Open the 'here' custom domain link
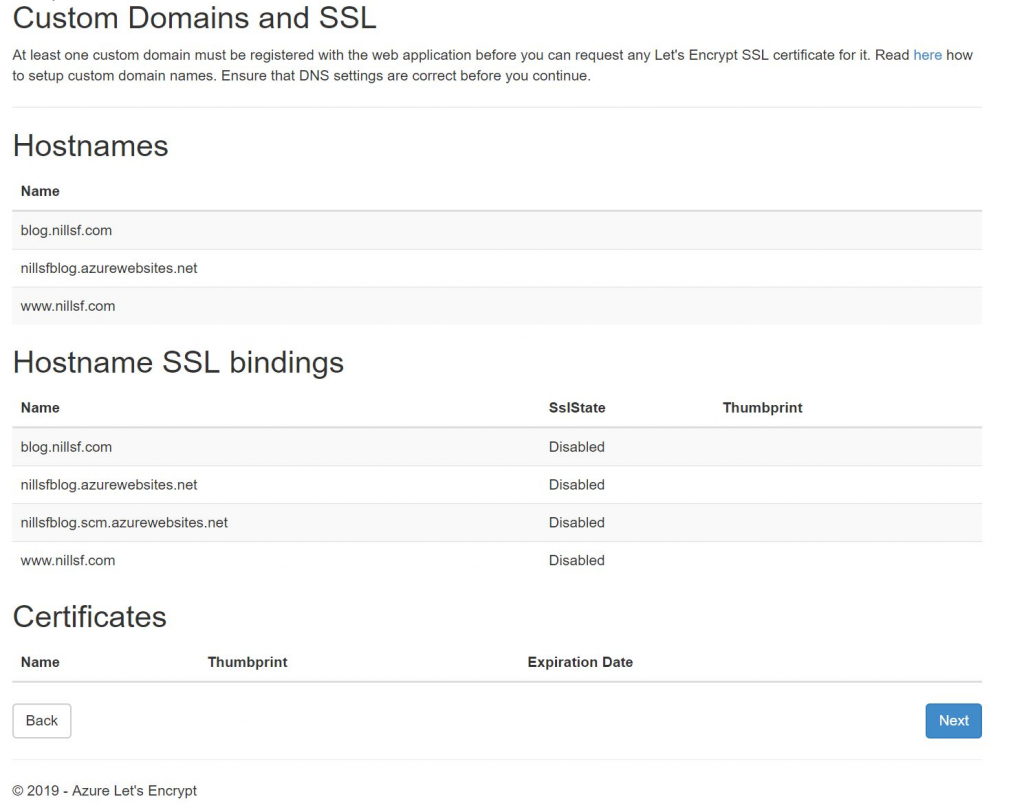This screenshot has height=810, width=1024. pyautogui.click(x=927, y=55)
